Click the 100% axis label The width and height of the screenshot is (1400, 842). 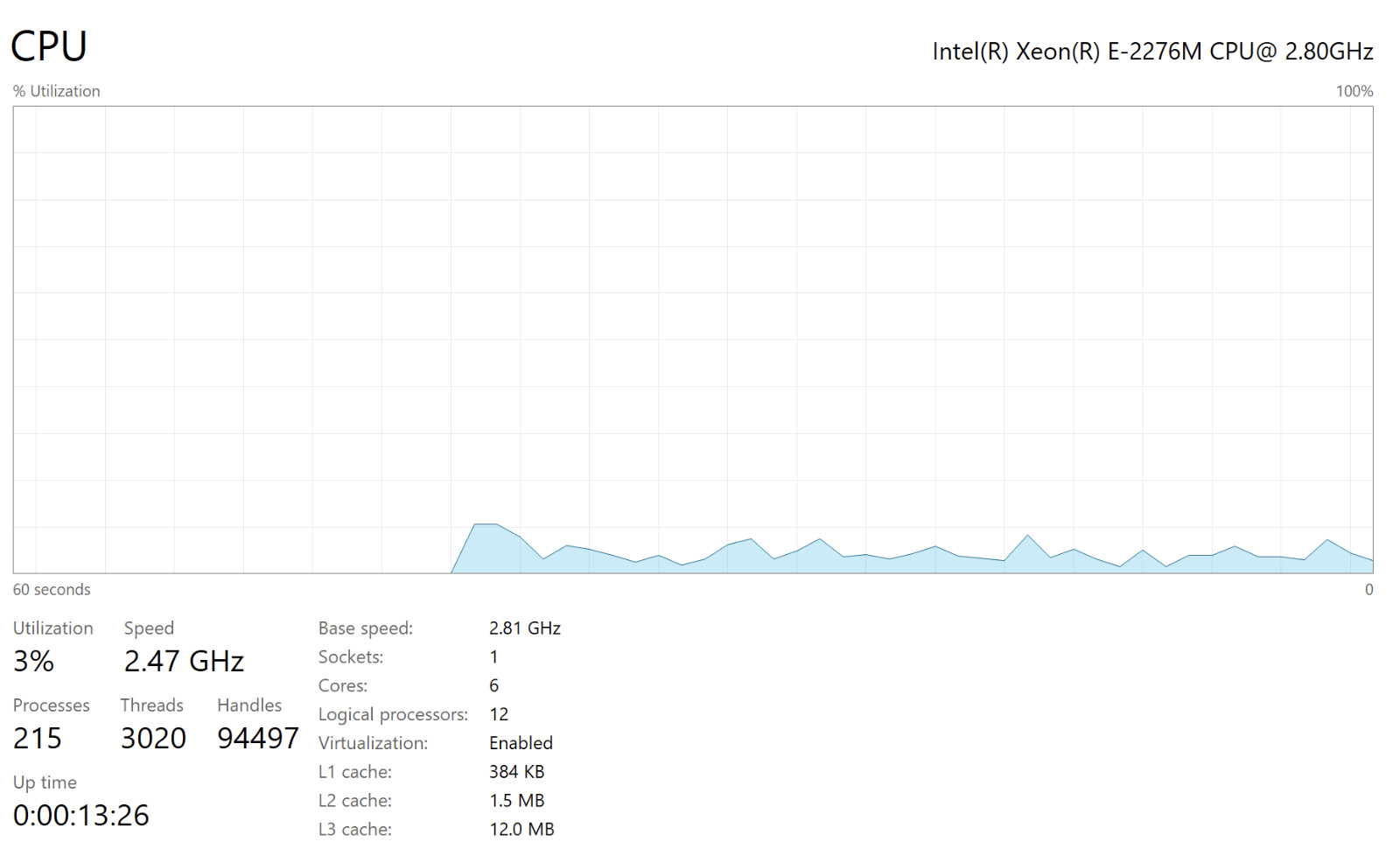[x=1354, y=91]
